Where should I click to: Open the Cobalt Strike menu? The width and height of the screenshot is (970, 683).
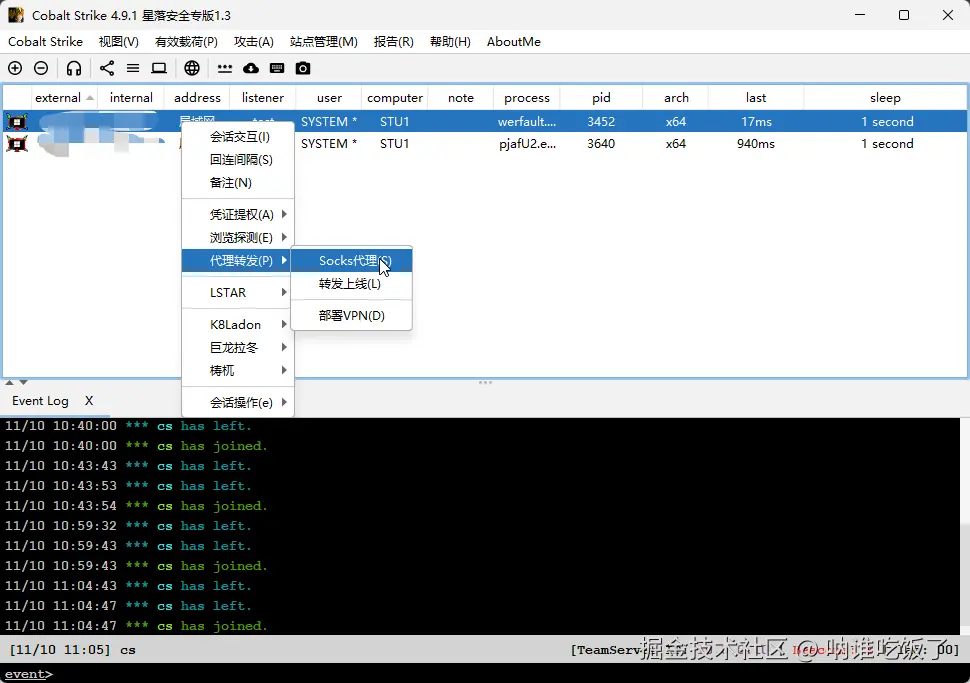(x=45, y=41)
